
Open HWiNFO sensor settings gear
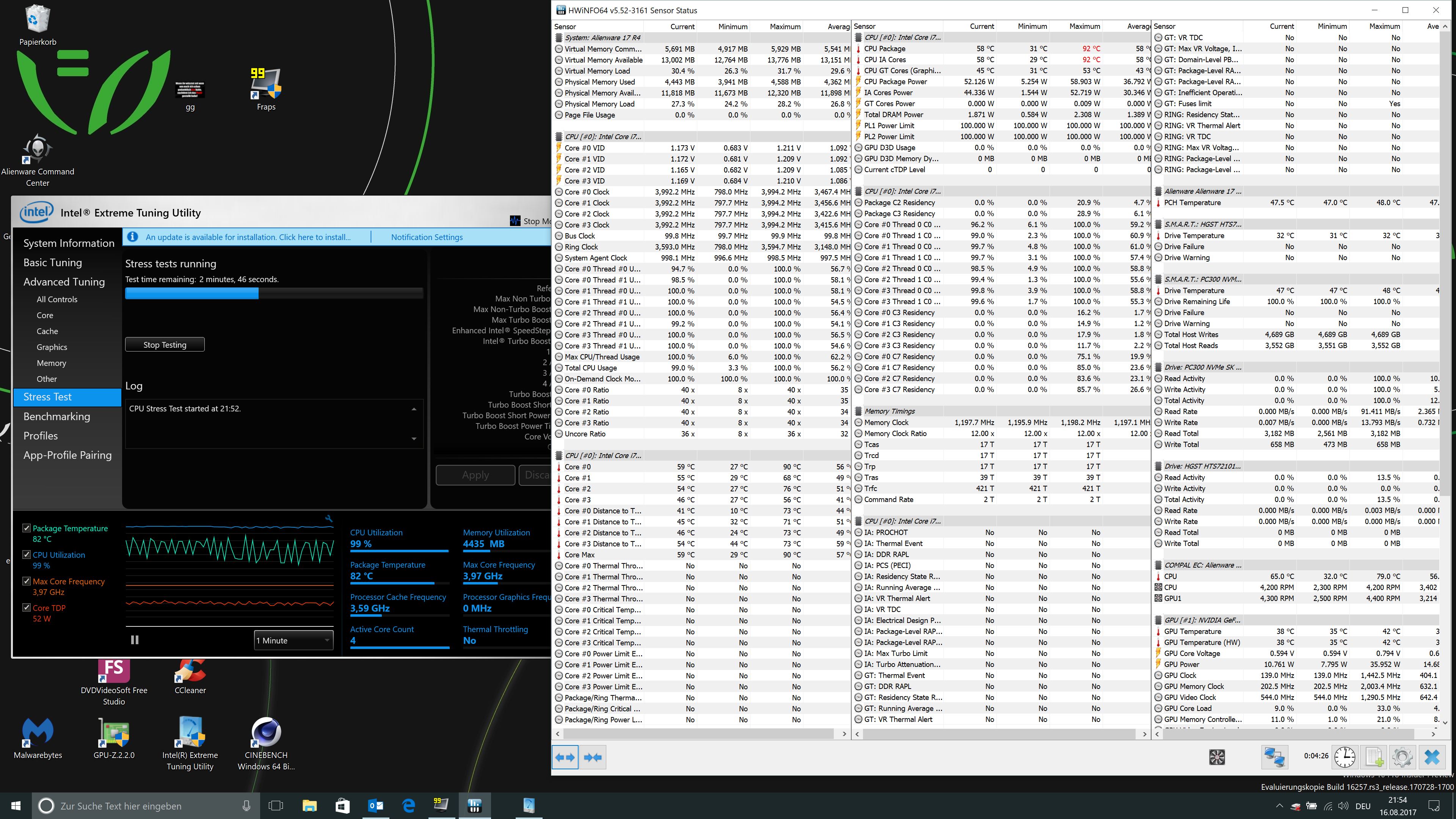point(1402,758)
